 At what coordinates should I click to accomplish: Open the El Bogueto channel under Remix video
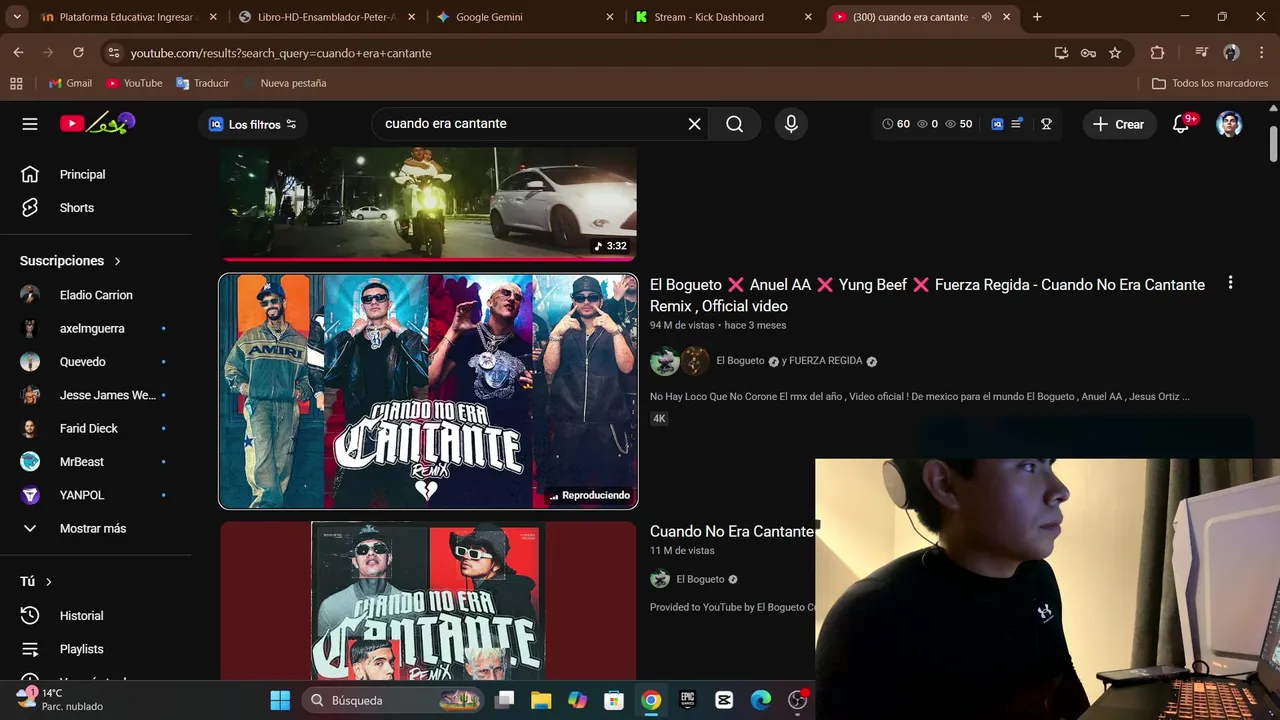[x=740, y=361]
